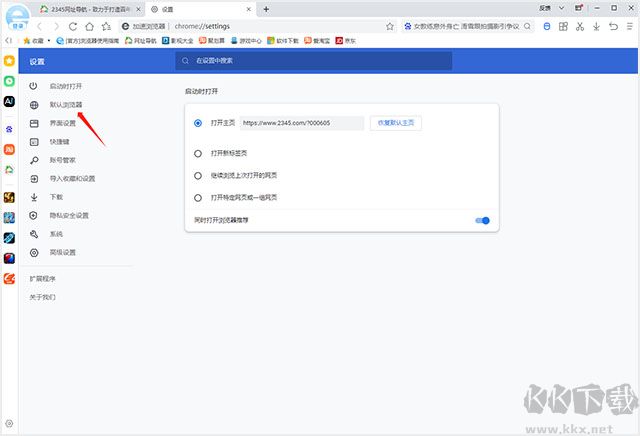
Task: Open the apps grid toolbar icon
Action: click(563, 27)
